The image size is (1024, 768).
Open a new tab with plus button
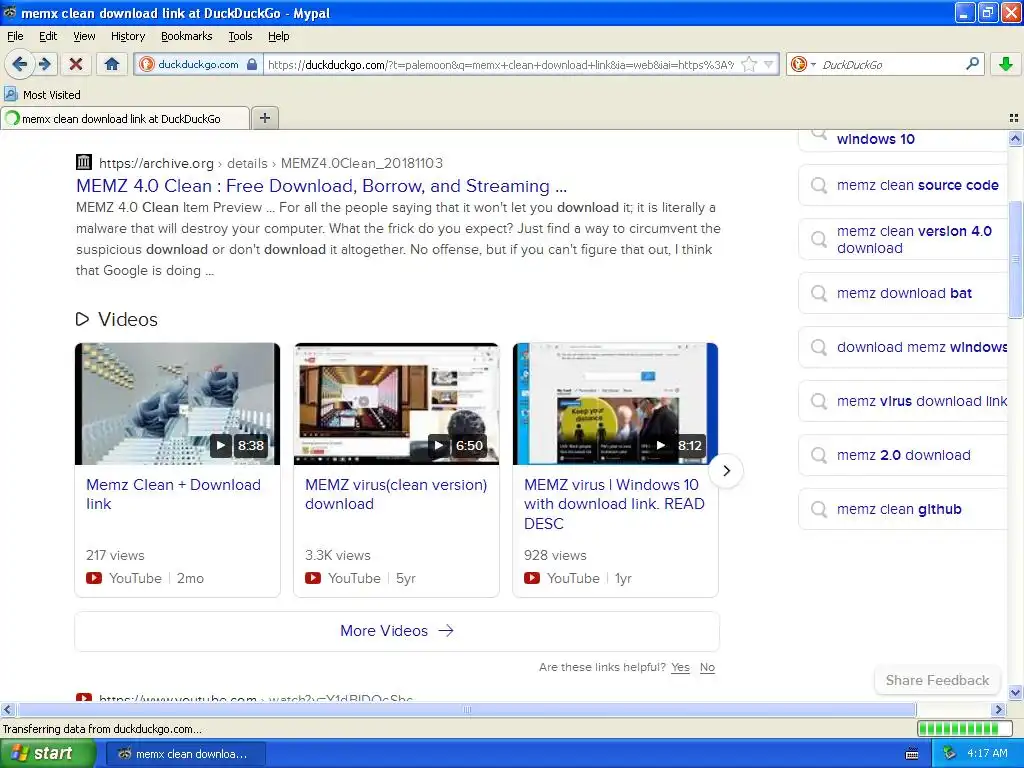pos(264,118)
